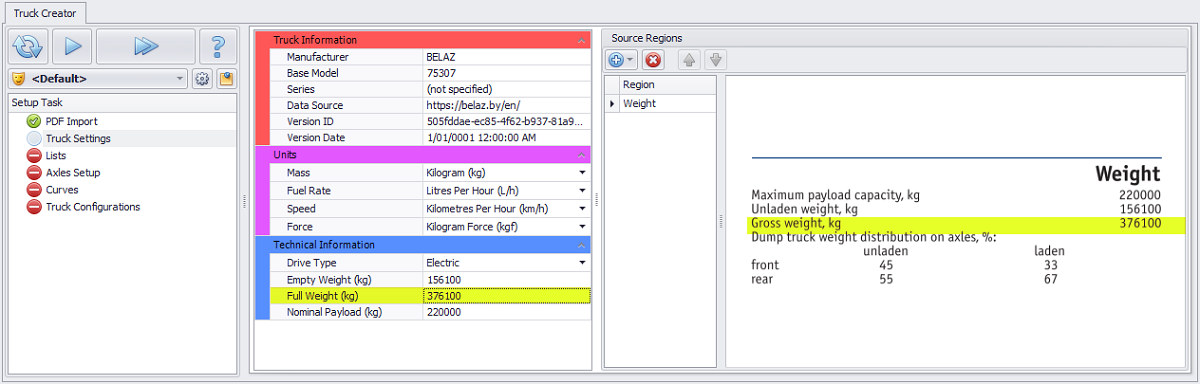Click red stop icon beside Curves
This screenshot has height=384, width=1200.
[x=33, y=190]
